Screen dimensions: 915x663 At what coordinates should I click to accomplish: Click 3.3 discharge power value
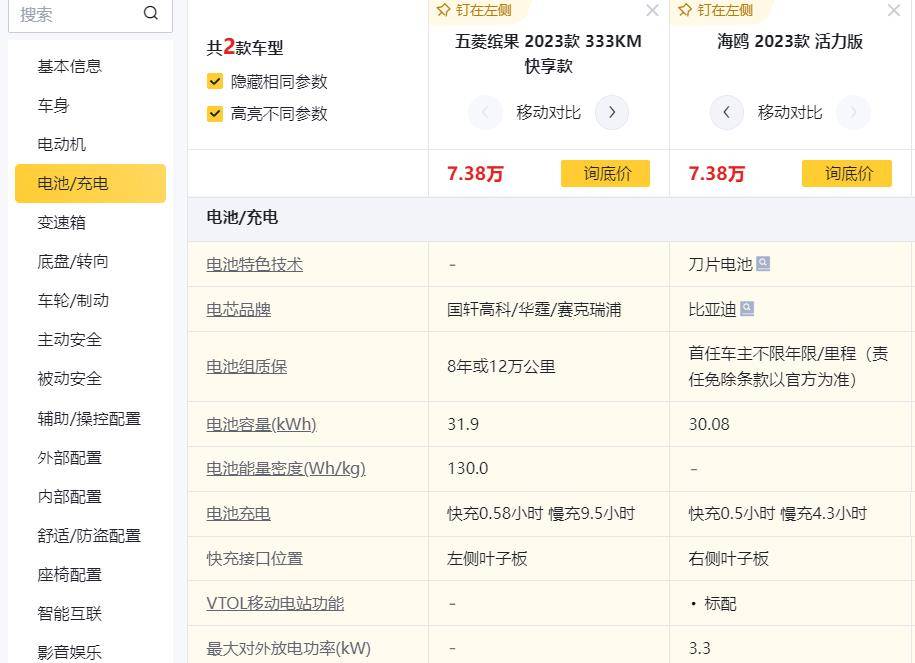point(700,648)
